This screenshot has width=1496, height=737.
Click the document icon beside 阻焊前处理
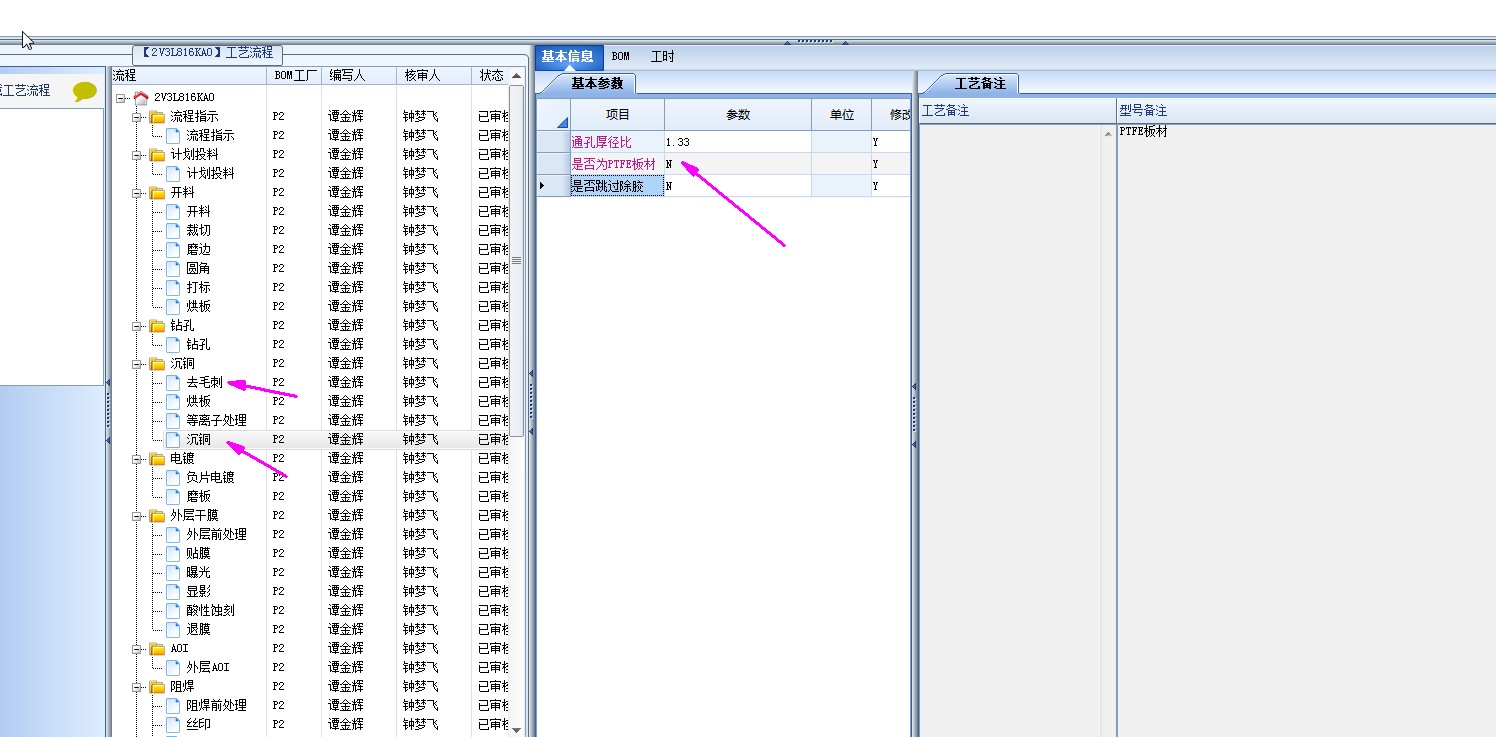point(173,705)
